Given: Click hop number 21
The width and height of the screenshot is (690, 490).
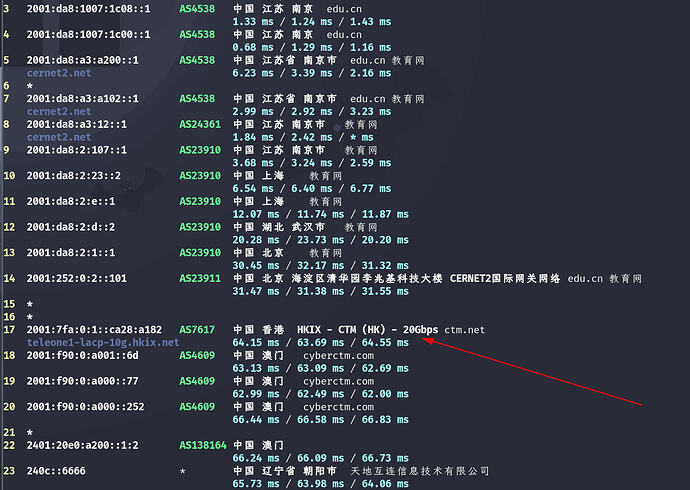Looking at the screenshot, I should 9,433.
